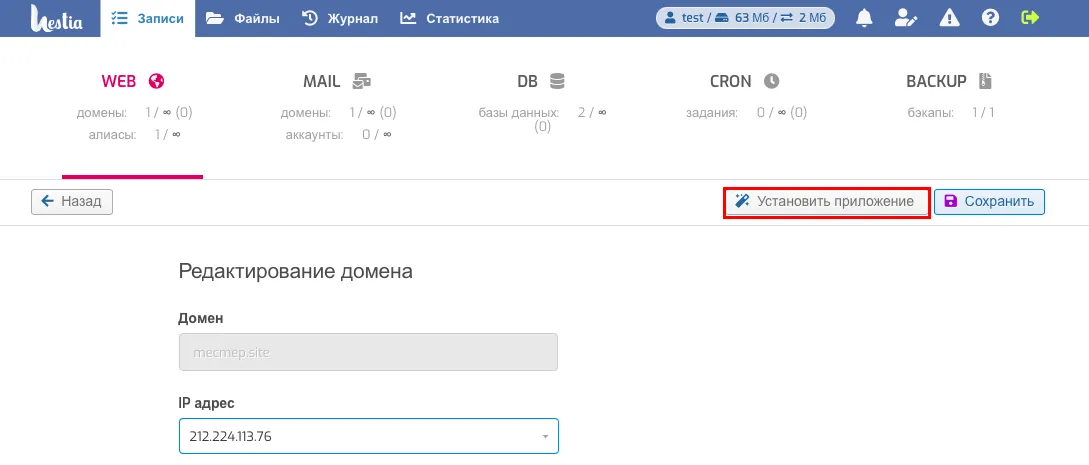
Task: Click the DB database icon
Action: tap(558, 81)
